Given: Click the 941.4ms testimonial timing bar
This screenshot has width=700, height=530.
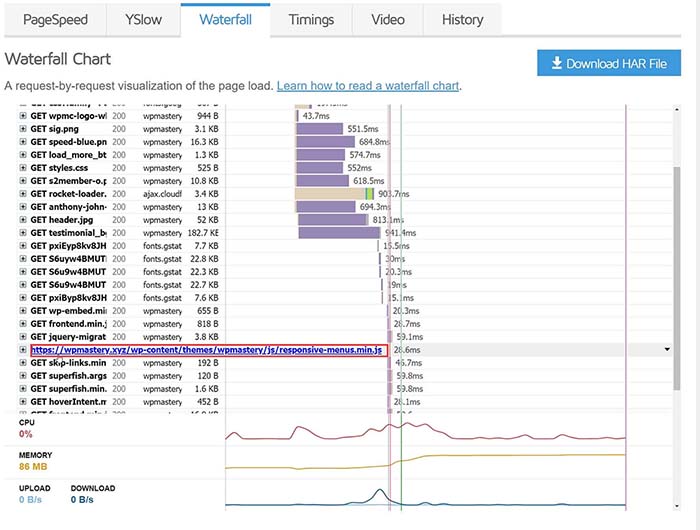Looking at the screenshot, I should (x=337, y=233).
